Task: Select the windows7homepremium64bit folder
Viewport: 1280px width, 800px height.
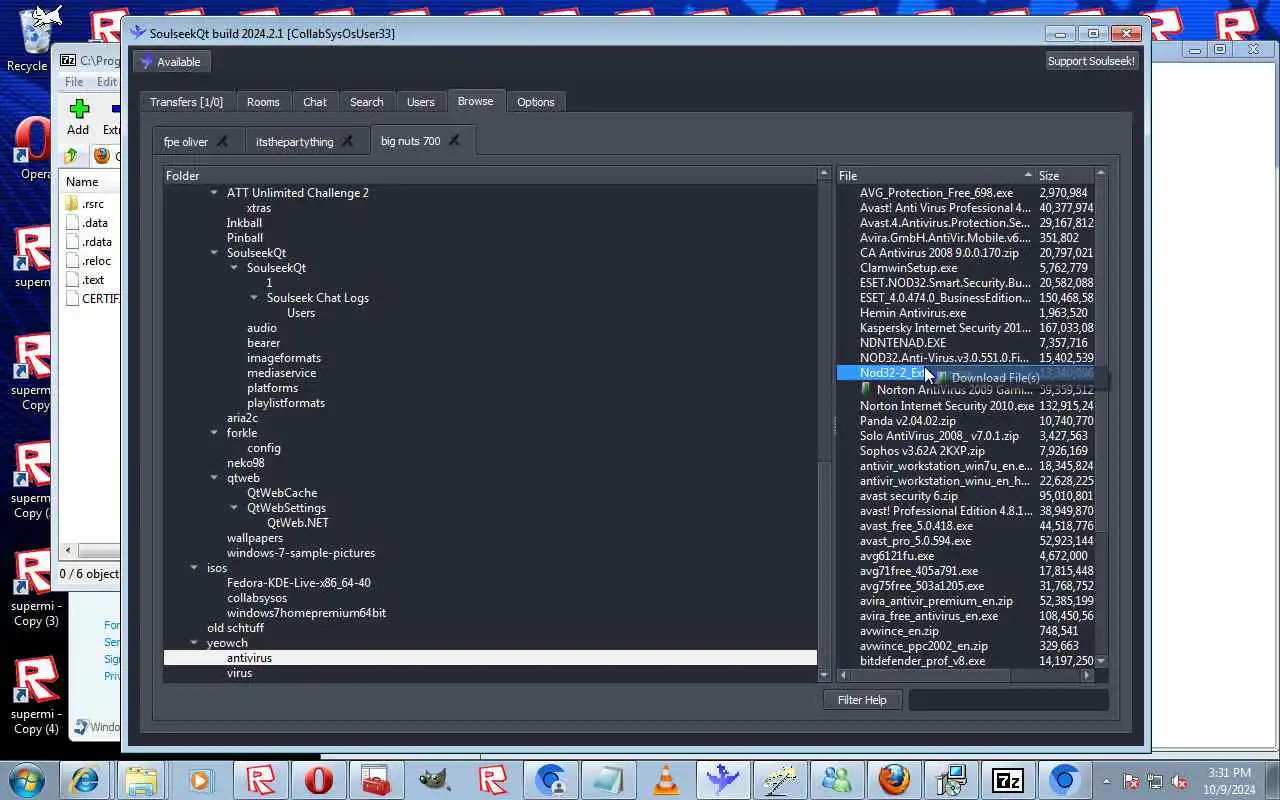Action: click(306, 613)
